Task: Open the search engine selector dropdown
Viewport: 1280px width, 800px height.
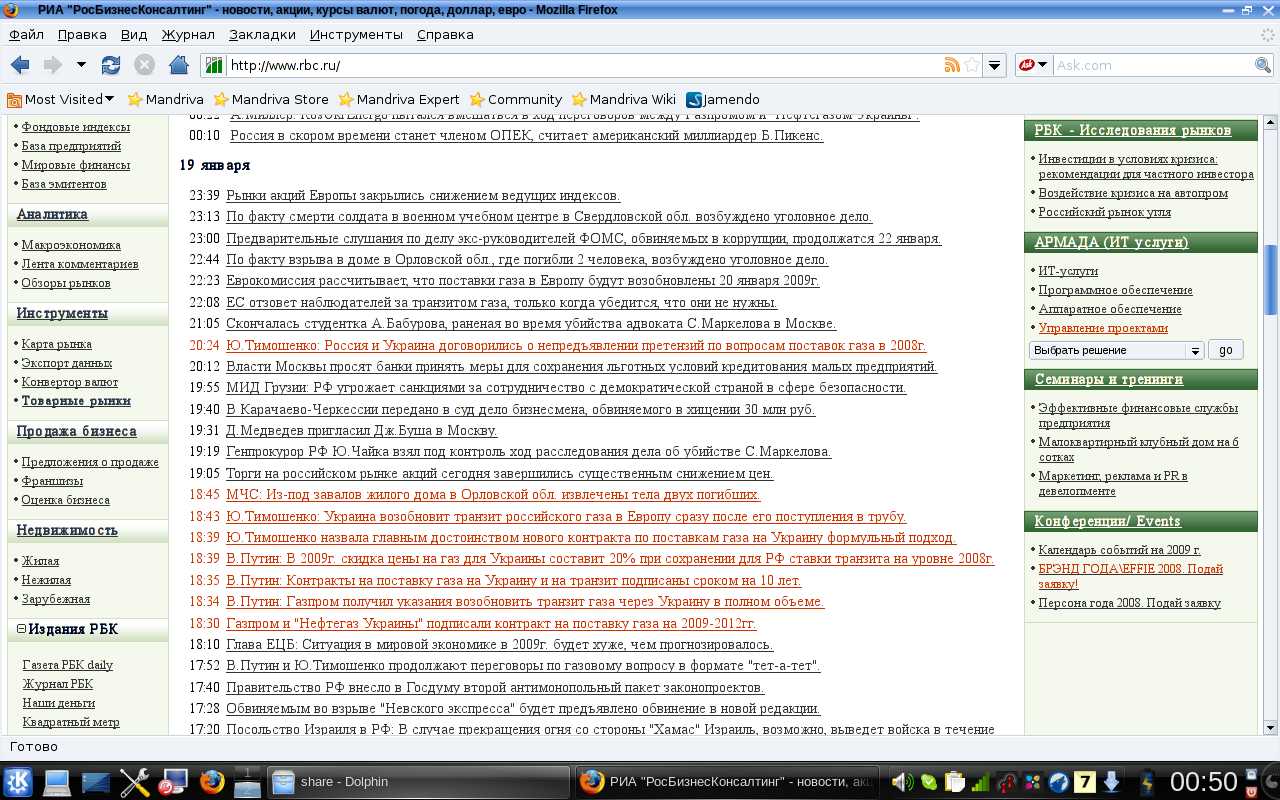Action: (1033, 65)
